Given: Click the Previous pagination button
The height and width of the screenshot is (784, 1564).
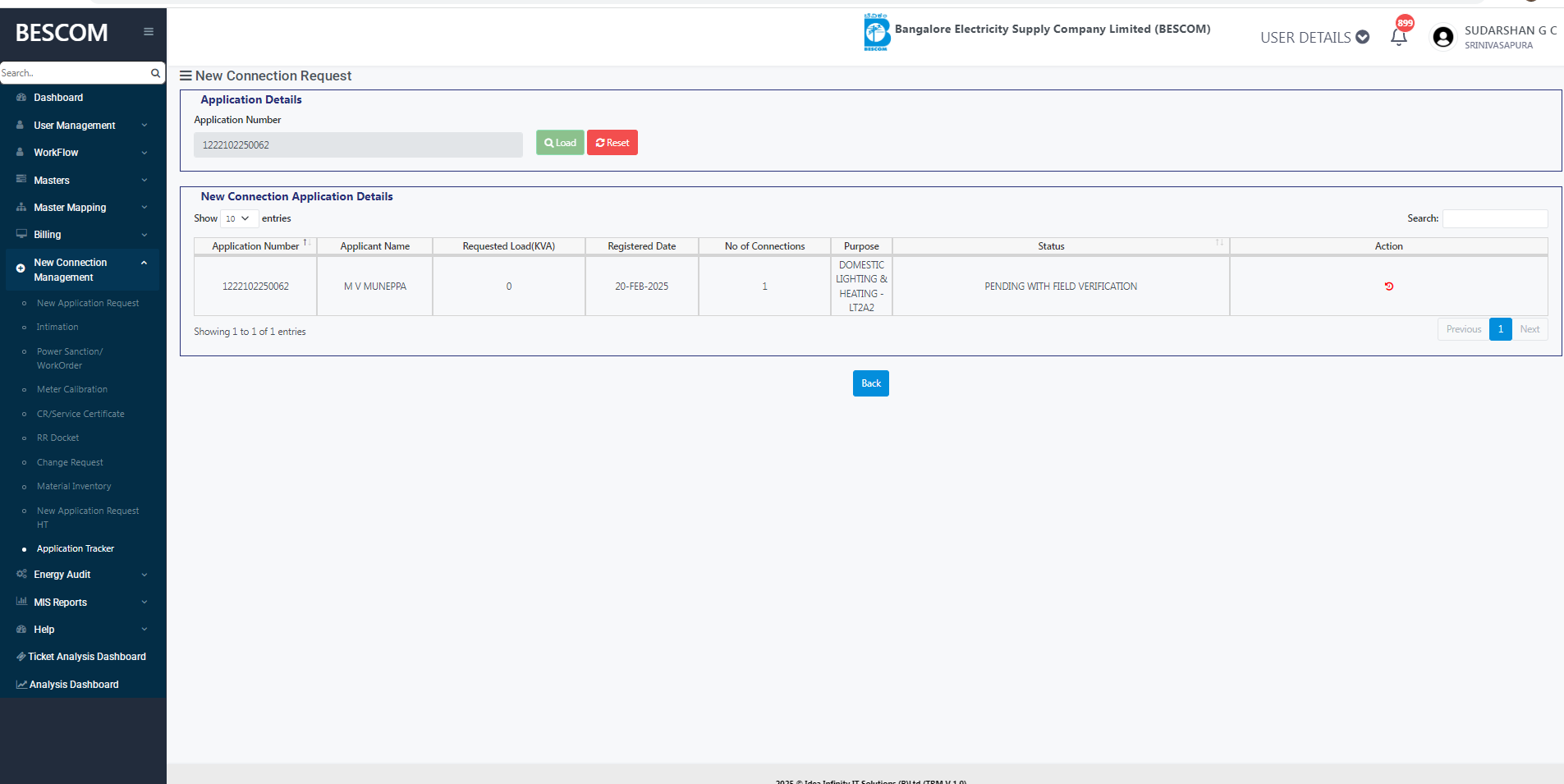Looking at the screenshot, I should [1464, 329].
